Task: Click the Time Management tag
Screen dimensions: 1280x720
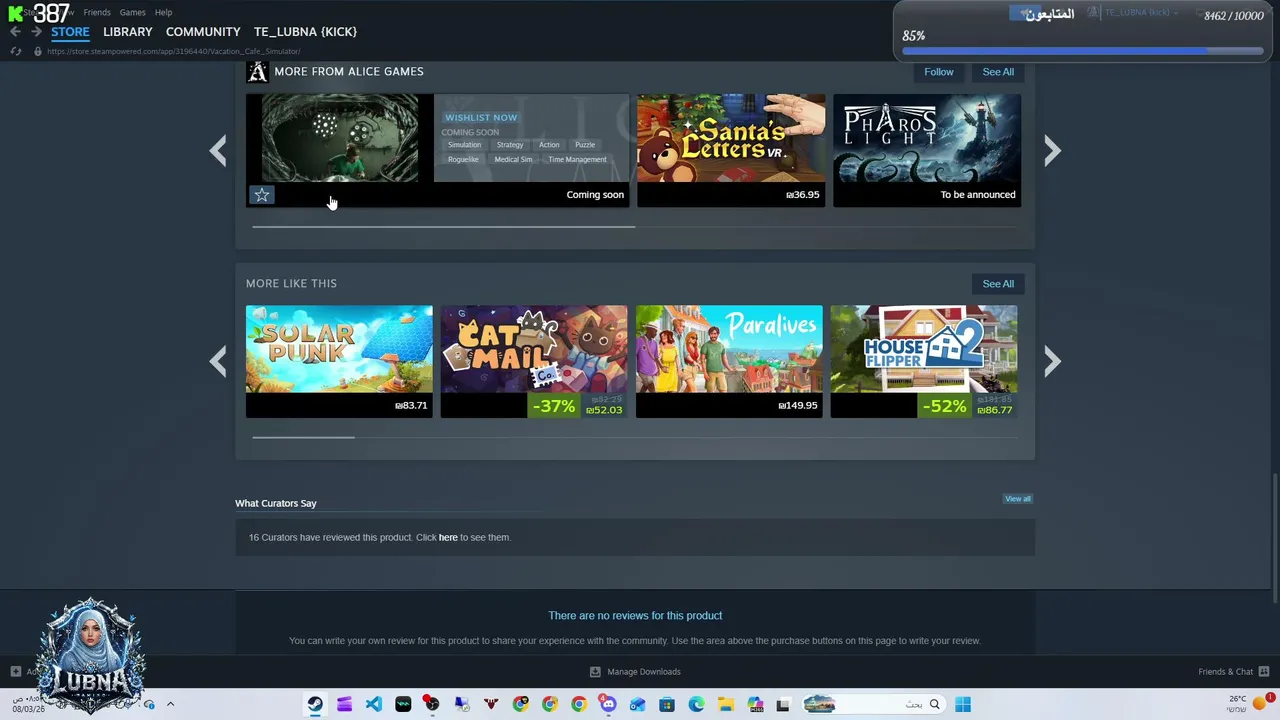Action: click(x=577, y=160)
